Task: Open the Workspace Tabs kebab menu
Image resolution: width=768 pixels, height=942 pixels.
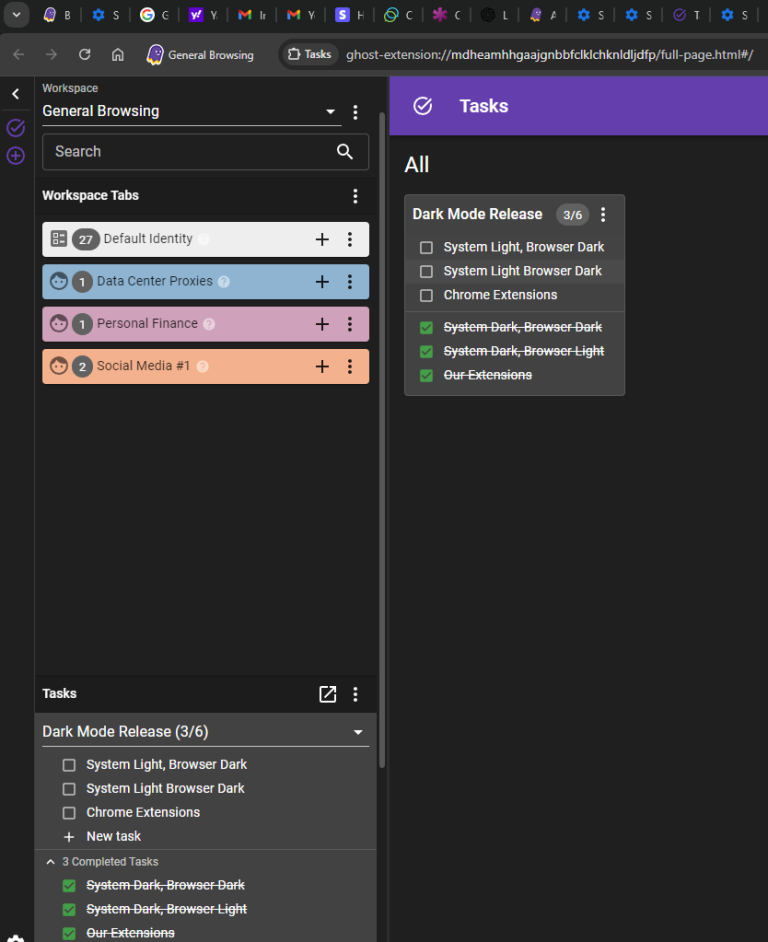Action: click(x=355, y=196)
